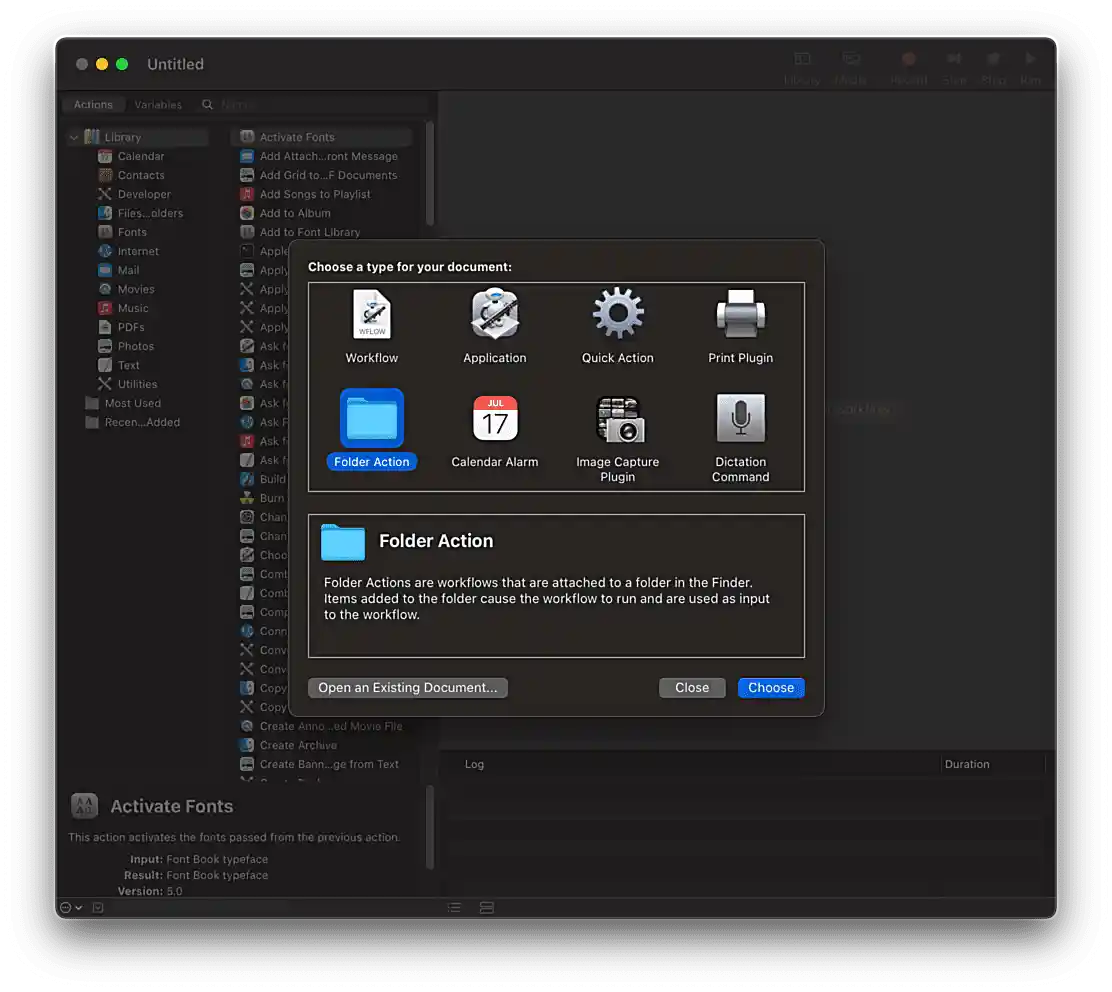Confirm with the Choose button
Screen dimensions: 1112x992
(x=770, y=687)
